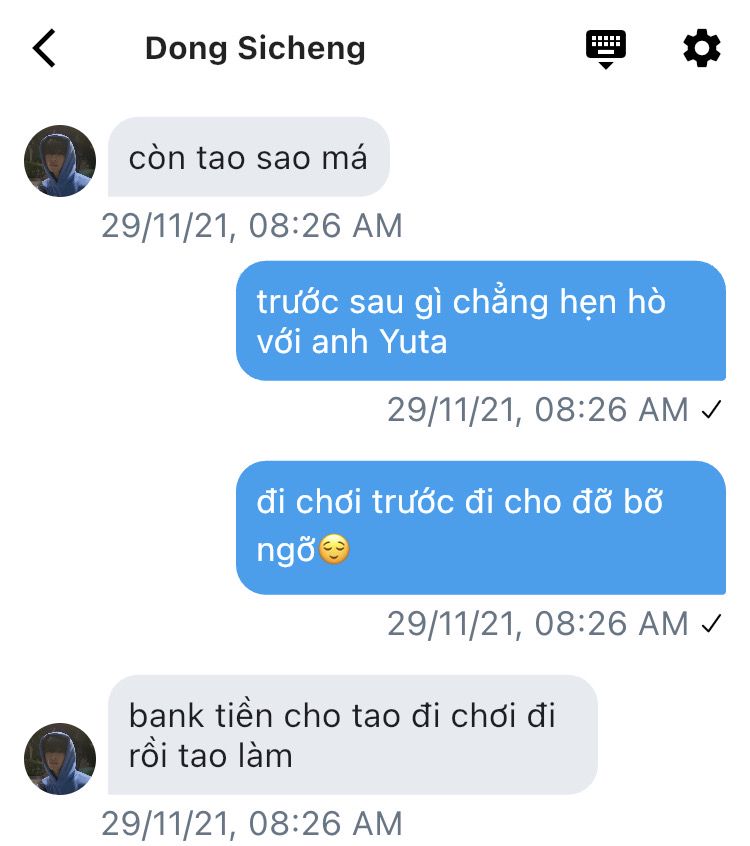The height and width of the screenshot is (846, 750).
Task: Click the word 'ngỡ' before the emoji
Action: [x=285, y=550]
